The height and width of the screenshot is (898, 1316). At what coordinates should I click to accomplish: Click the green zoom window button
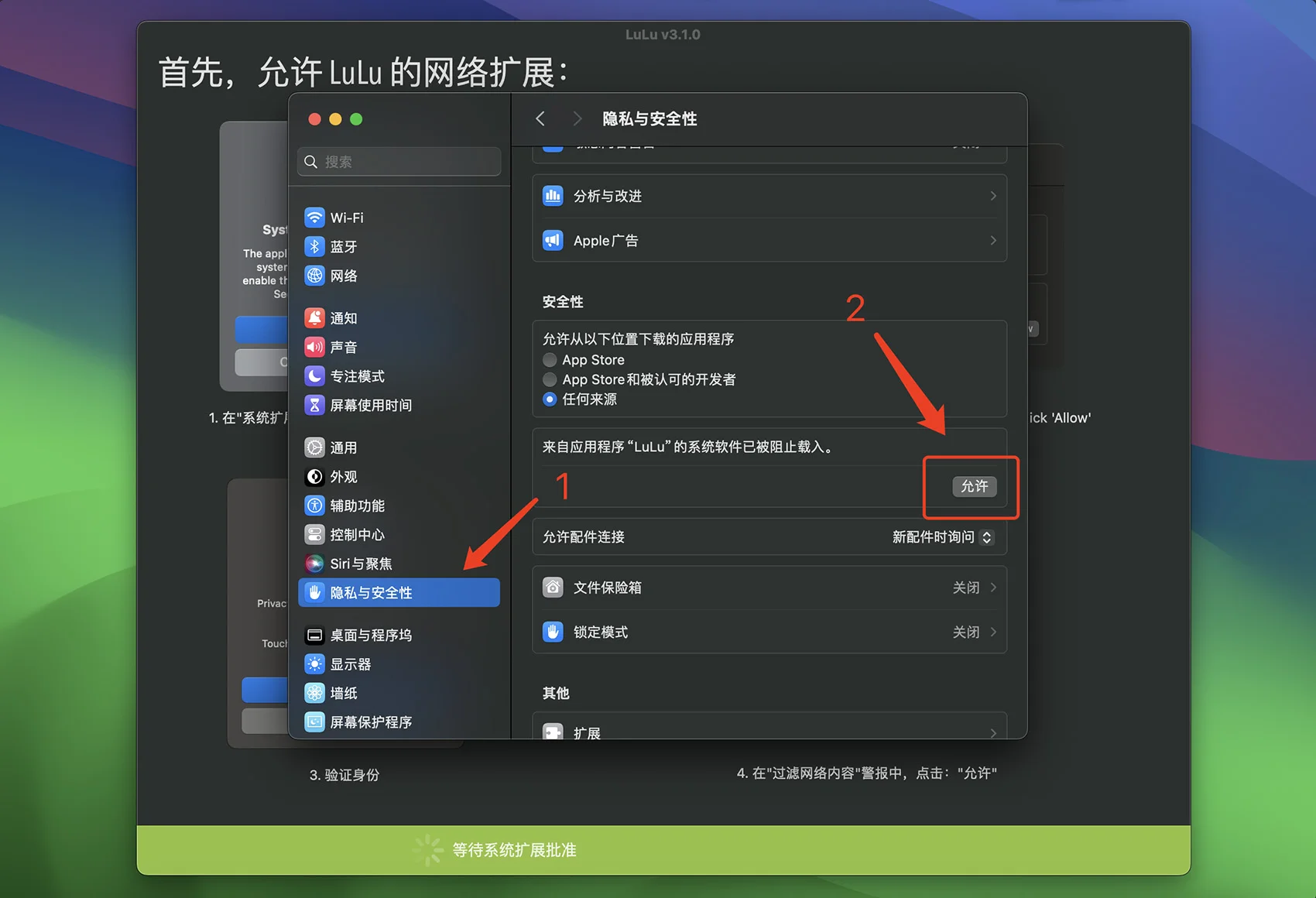[356, 118]
